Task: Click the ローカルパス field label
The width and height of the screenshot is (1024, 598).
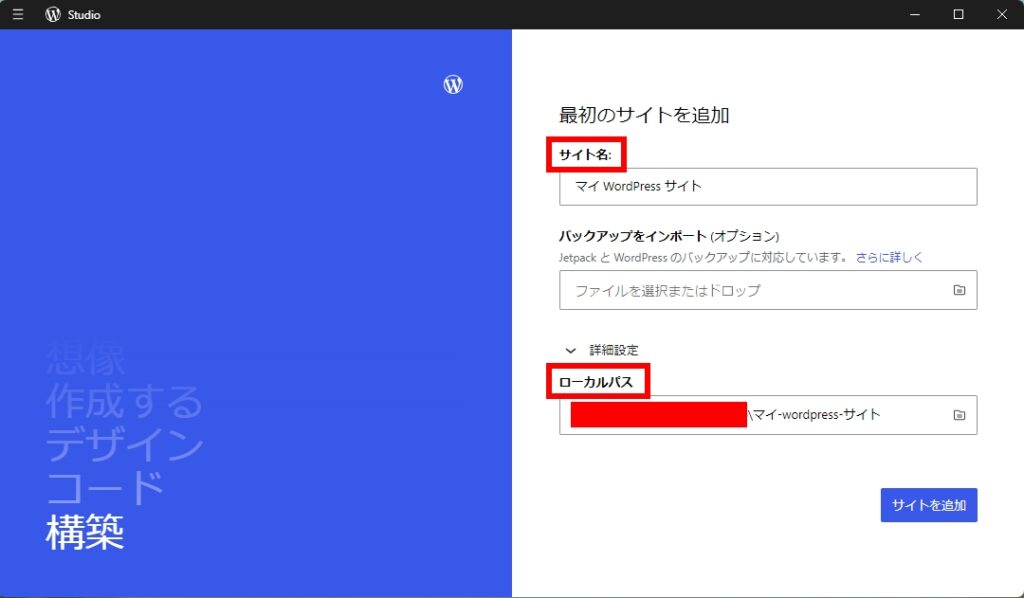Action: [595, 381]
